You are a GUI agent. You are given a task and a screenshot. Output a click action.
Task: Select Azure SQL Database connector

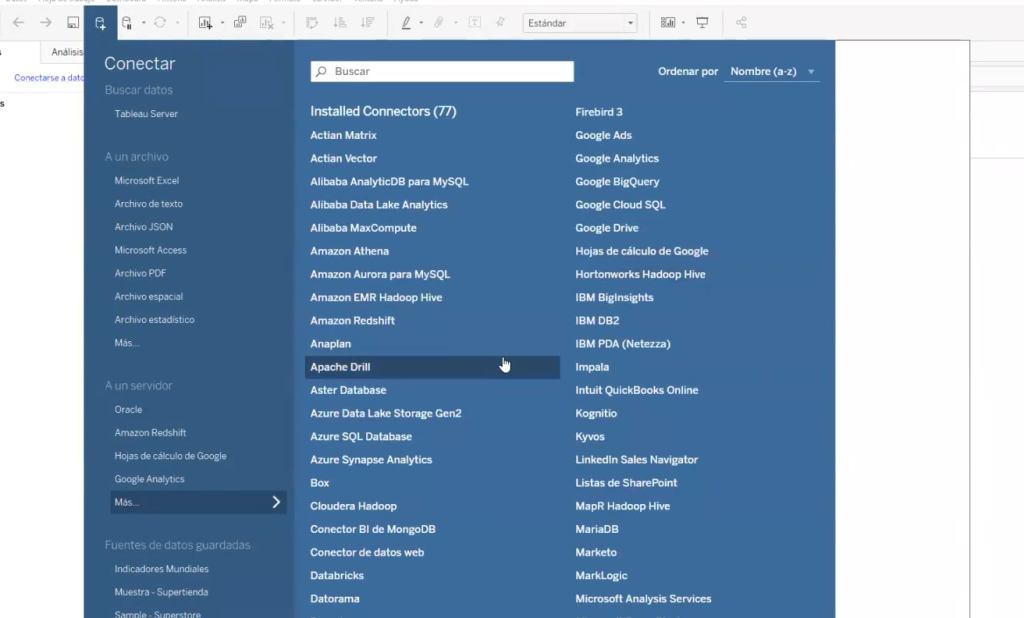(x=361, y=436)
